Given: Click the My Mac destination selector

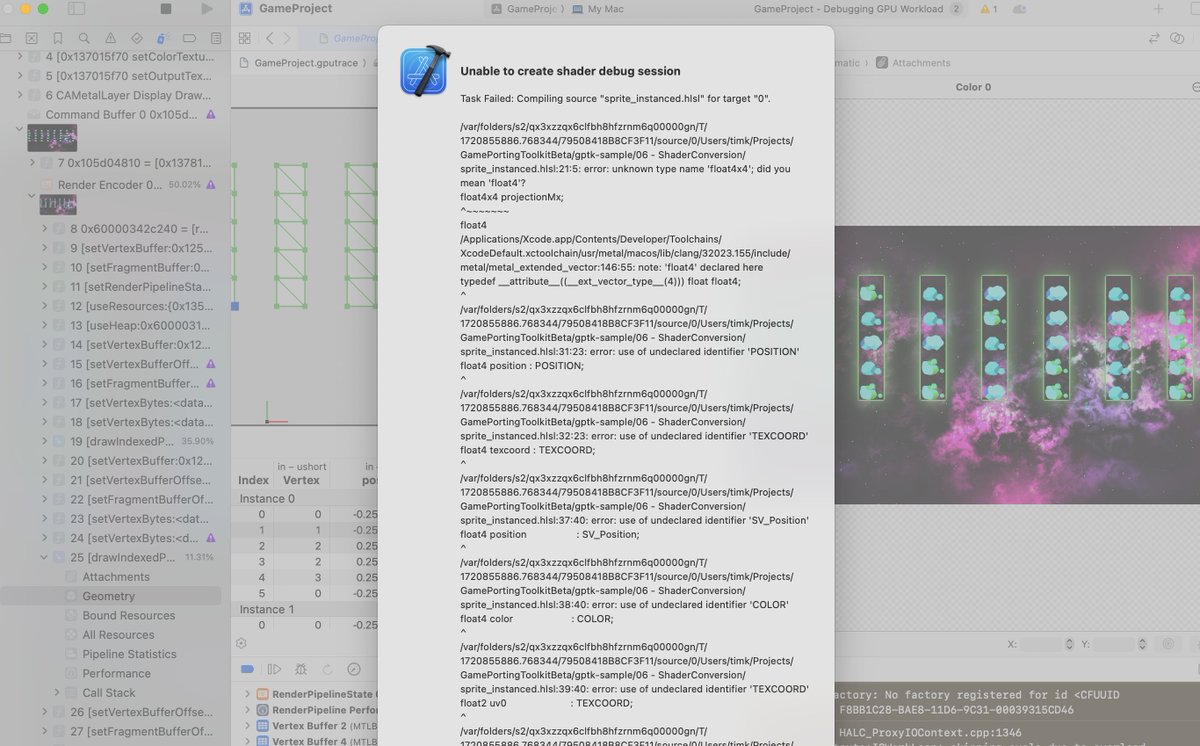Looking at the screenshot, I should pos(597,9).
